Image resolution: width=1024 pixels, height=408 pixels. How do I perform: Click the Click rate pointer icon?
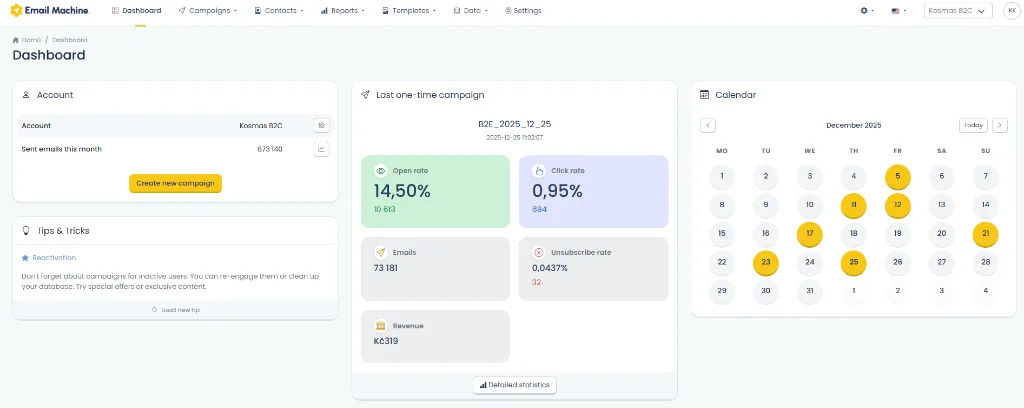pos(539,171)
